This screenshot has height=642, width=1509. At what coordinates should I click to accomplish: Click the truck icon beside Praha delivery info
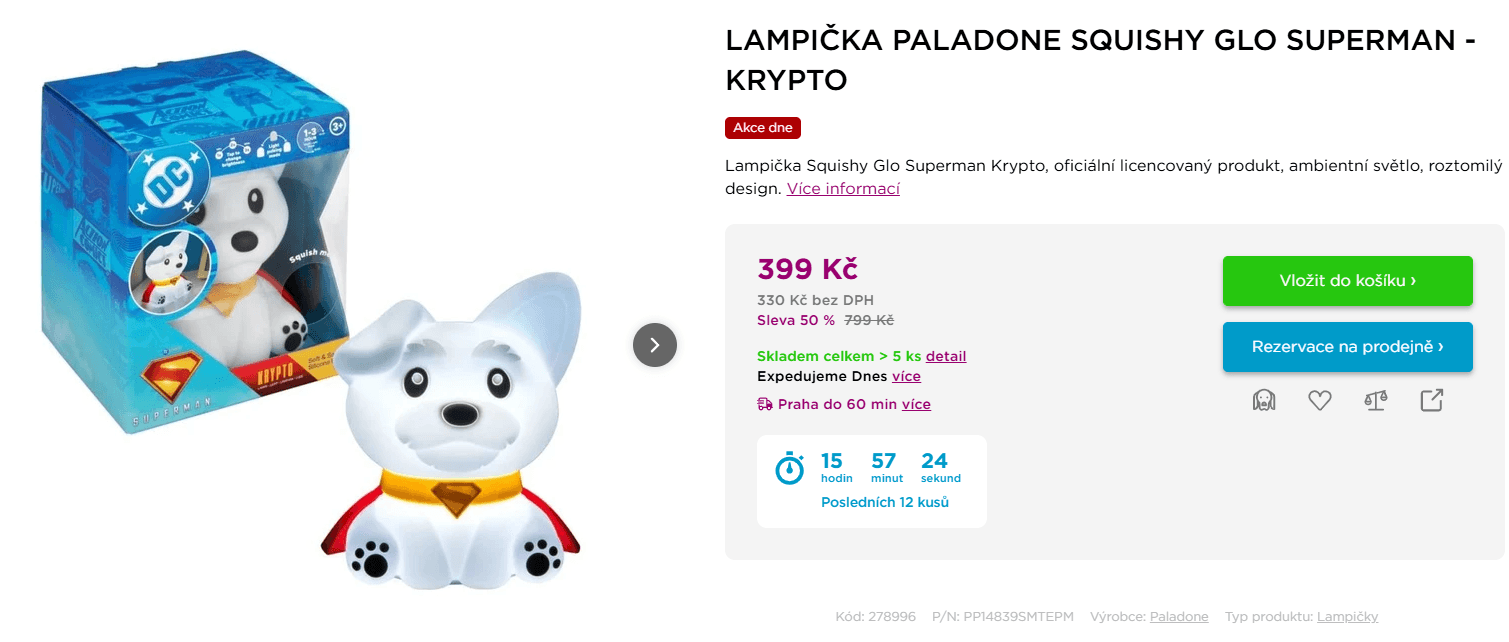point(763,404)
